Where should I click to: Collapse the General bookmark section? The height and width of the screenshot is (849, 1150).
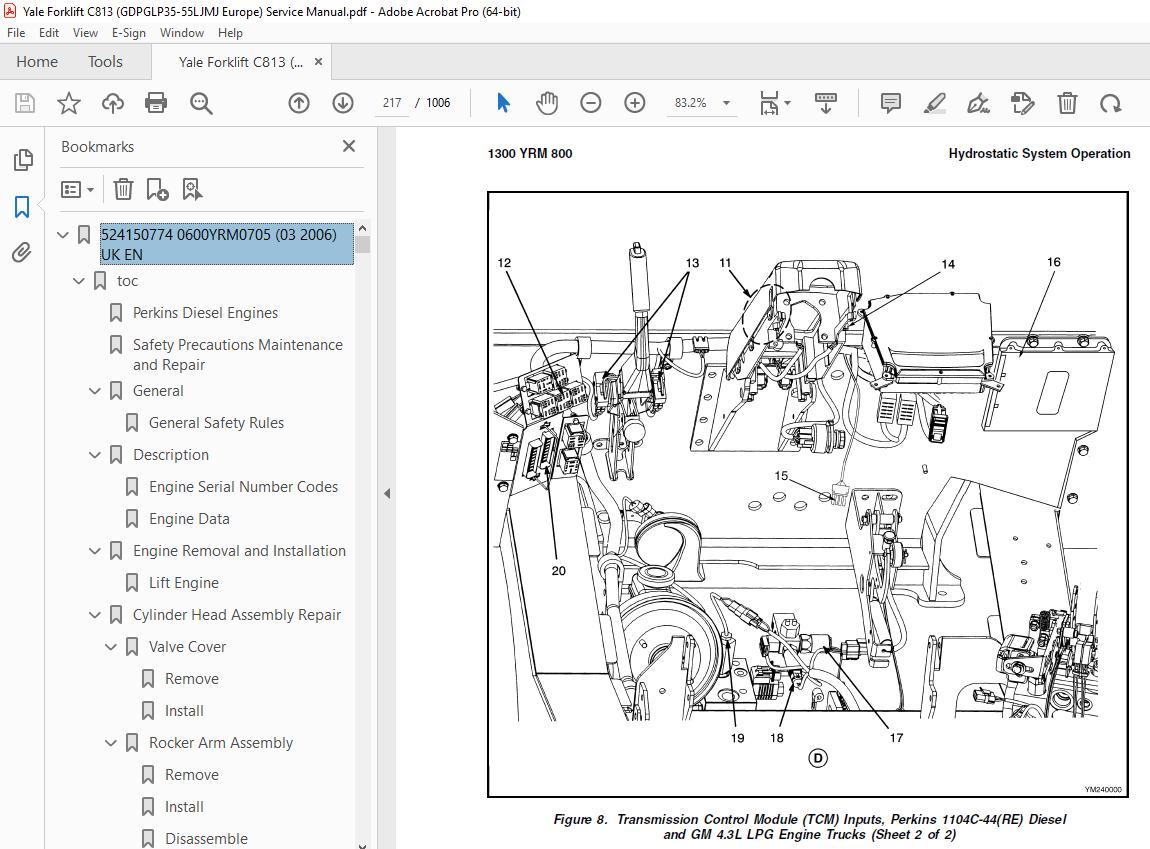95,391
